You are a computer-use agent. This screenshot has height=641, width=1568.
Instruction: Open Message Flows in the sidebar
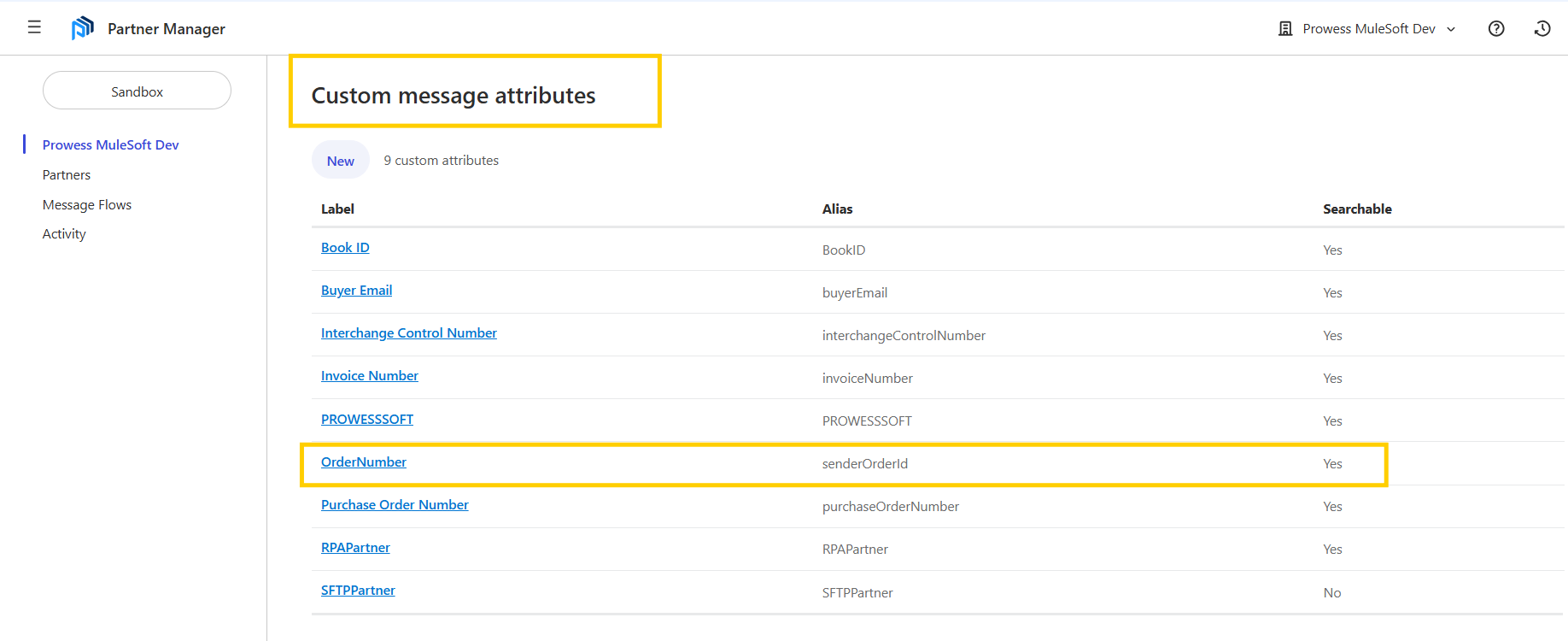pos(87,204)
